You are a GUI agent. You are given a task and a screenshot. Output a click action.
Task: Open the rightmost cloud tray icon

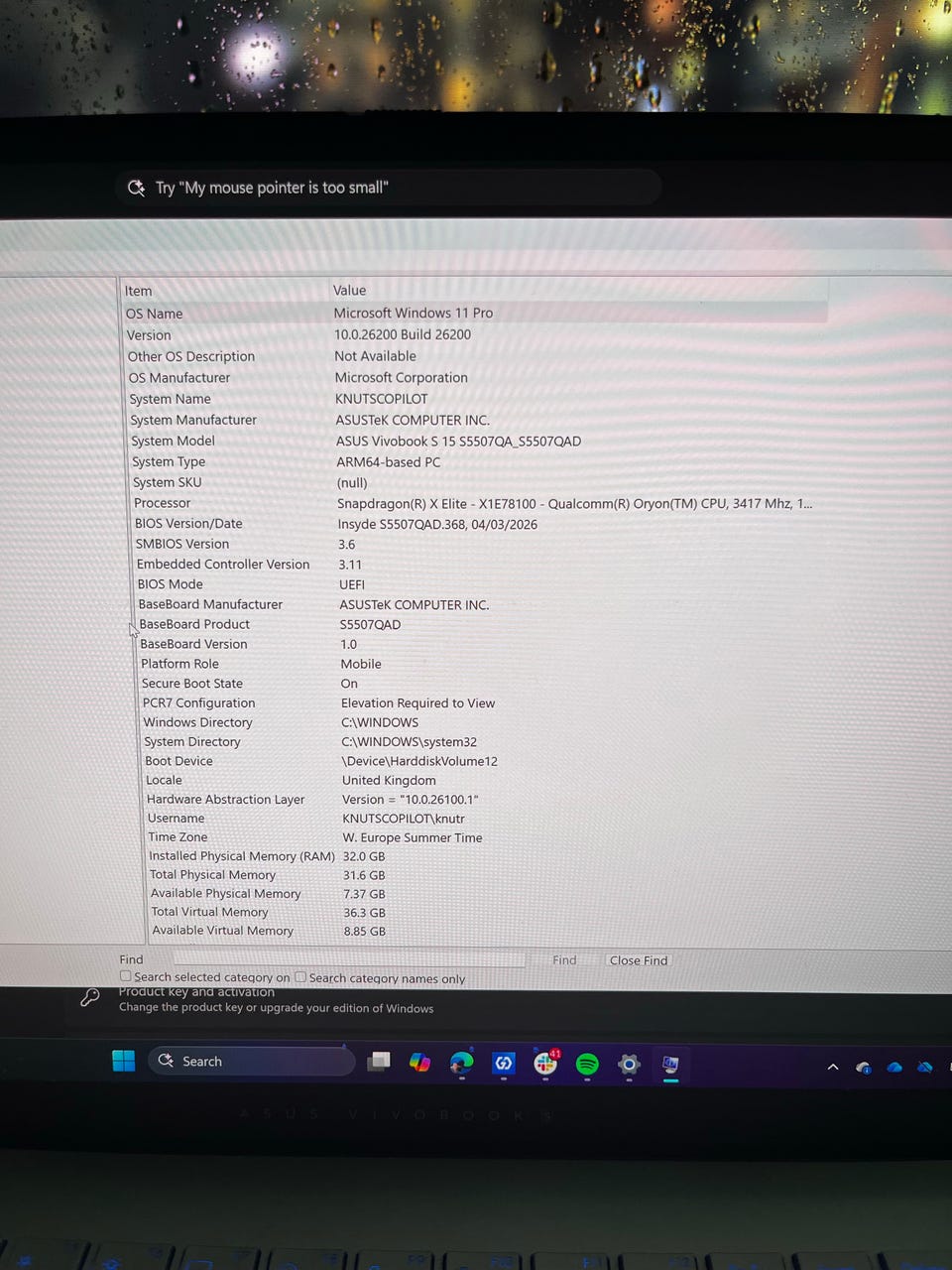click(925, 1068)
